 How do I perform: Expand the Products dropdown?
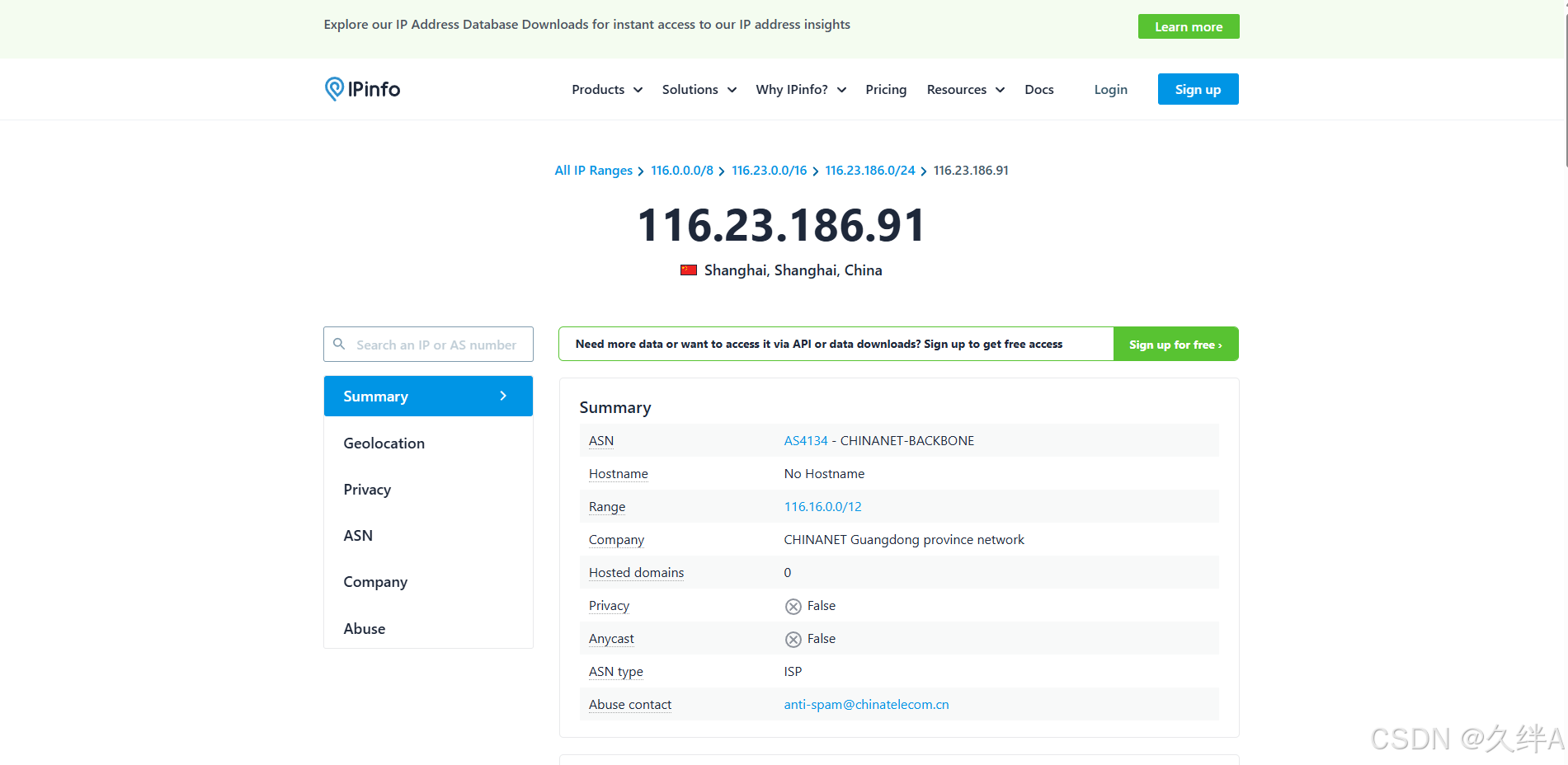coord(607,89)
